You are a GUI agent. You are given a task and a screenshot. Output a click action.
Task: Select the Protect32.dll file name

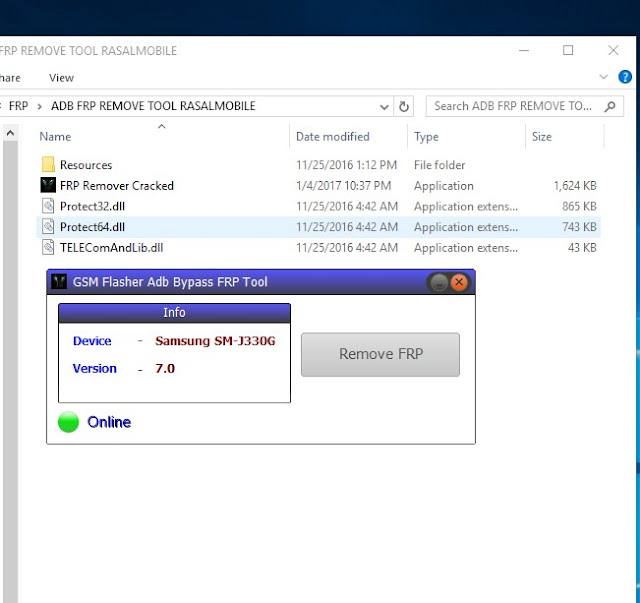[x=92, y=207]
